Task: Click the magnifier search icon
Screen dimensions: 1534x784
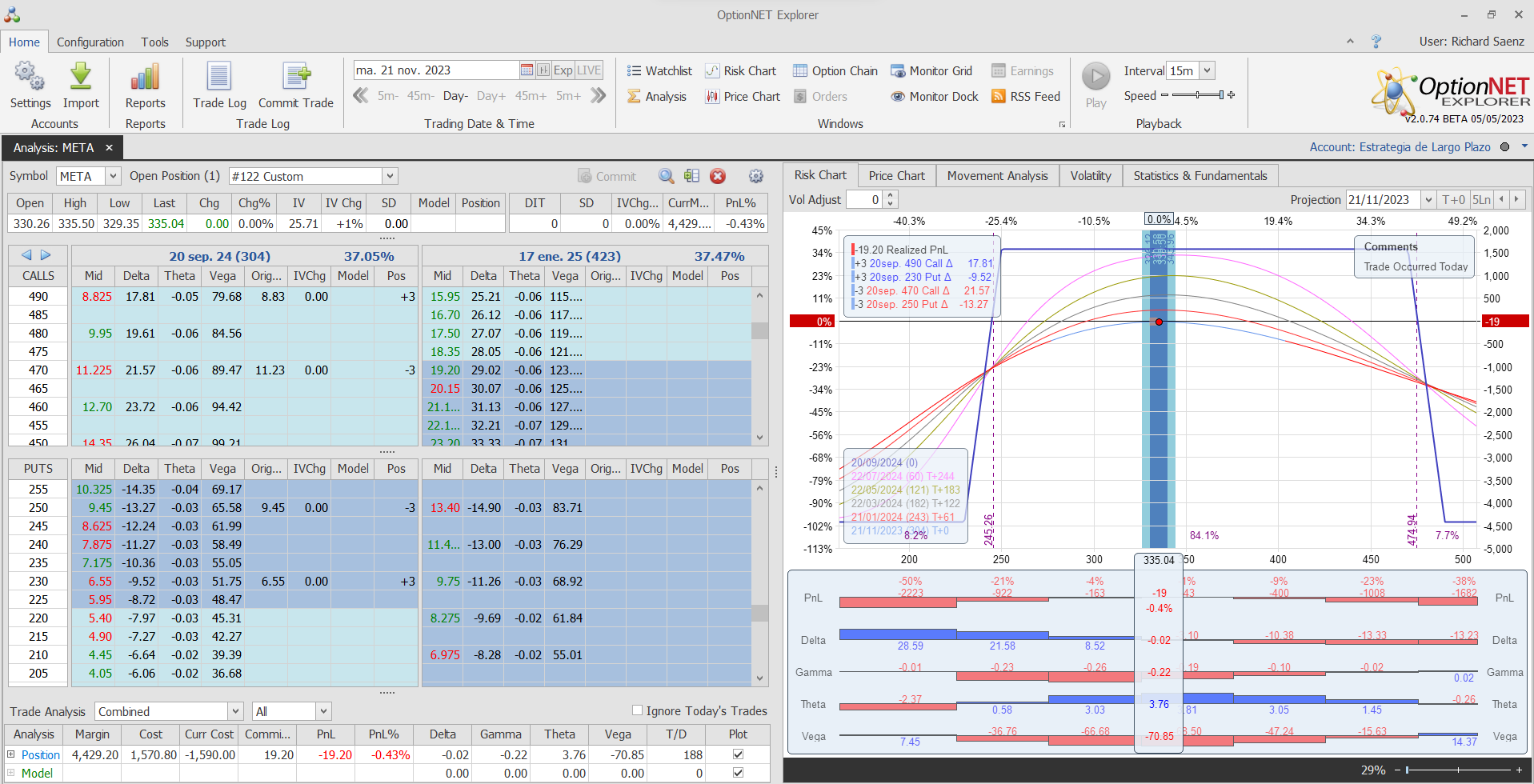Action: (666, 176)
